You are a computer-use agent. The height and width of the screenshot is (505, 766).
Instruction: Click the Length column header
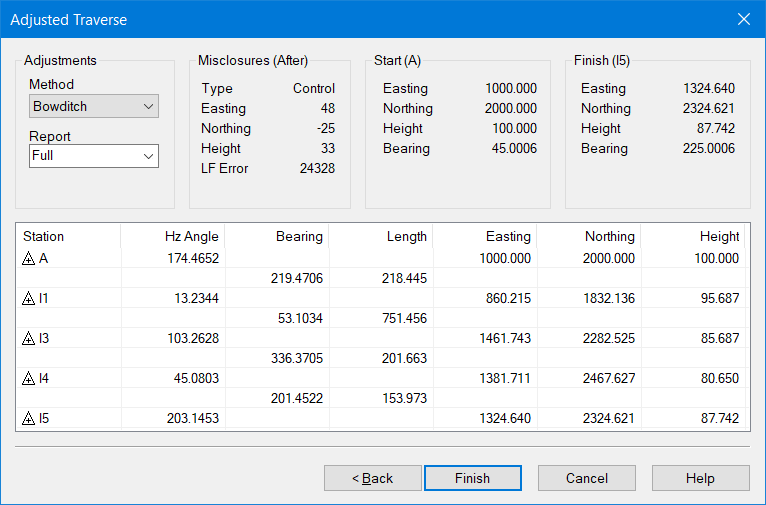tap(381, 236)
